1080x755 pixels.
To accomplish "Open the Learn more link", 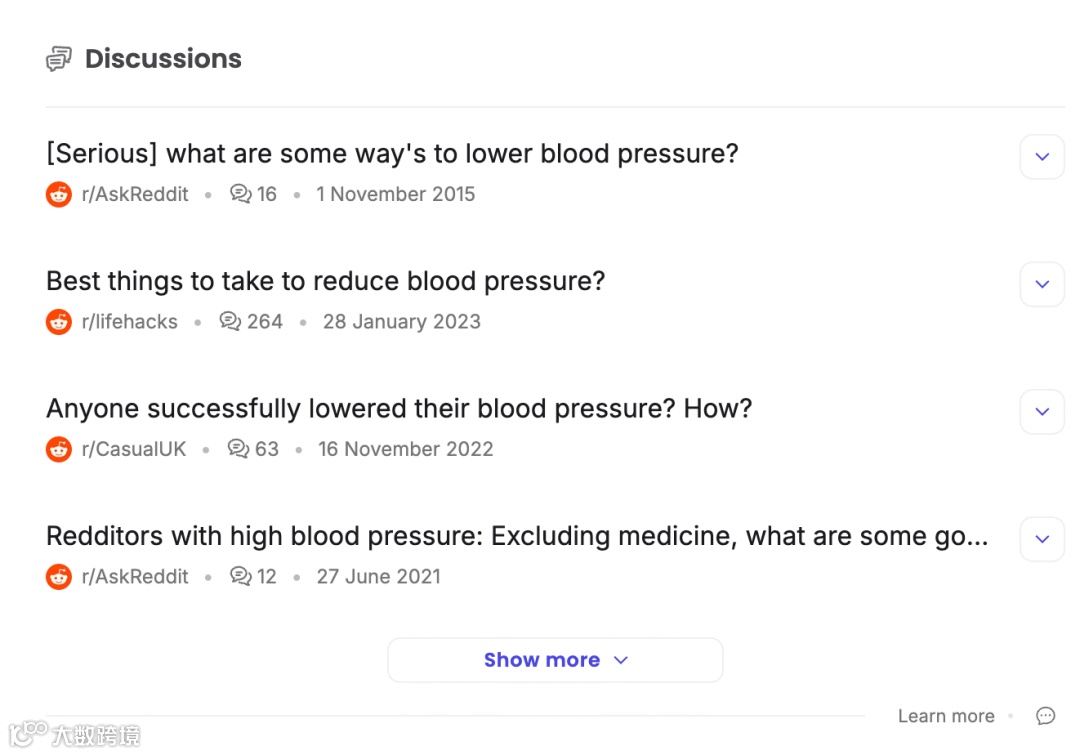I will tap(945, 716).
